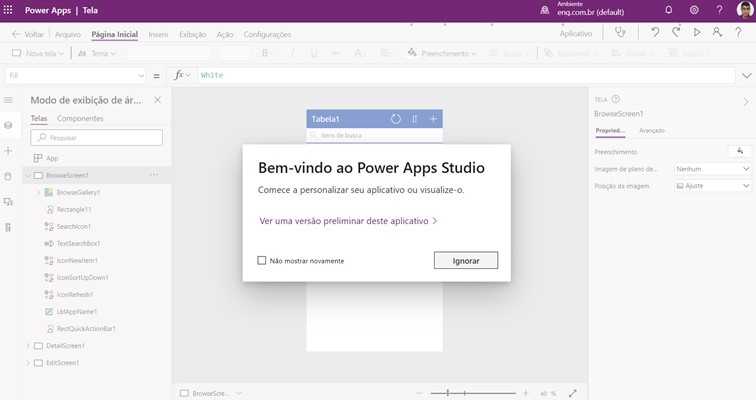Open the Exibição menu
This screenshot has height=400, width=756.
193,34
